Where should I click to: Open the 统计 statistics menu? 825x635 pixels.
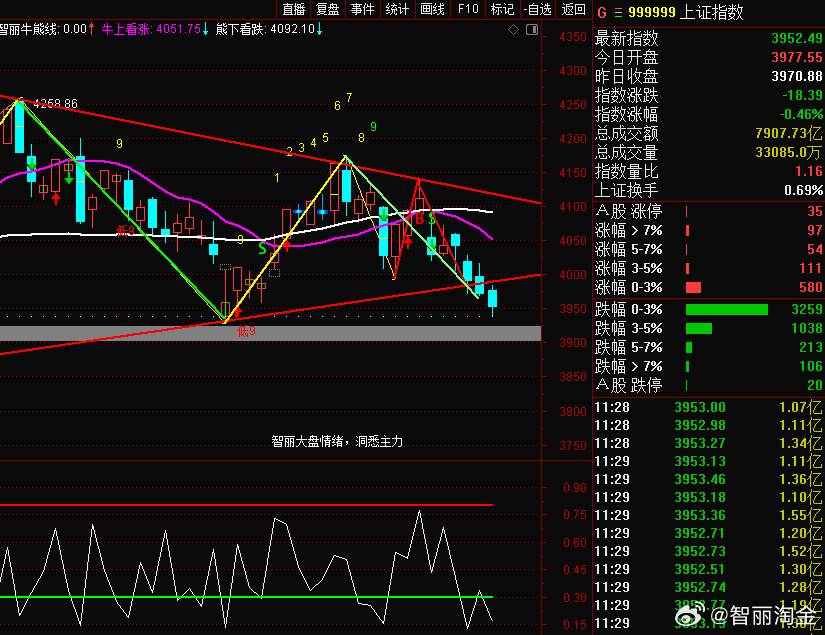(x=397, y=9)
